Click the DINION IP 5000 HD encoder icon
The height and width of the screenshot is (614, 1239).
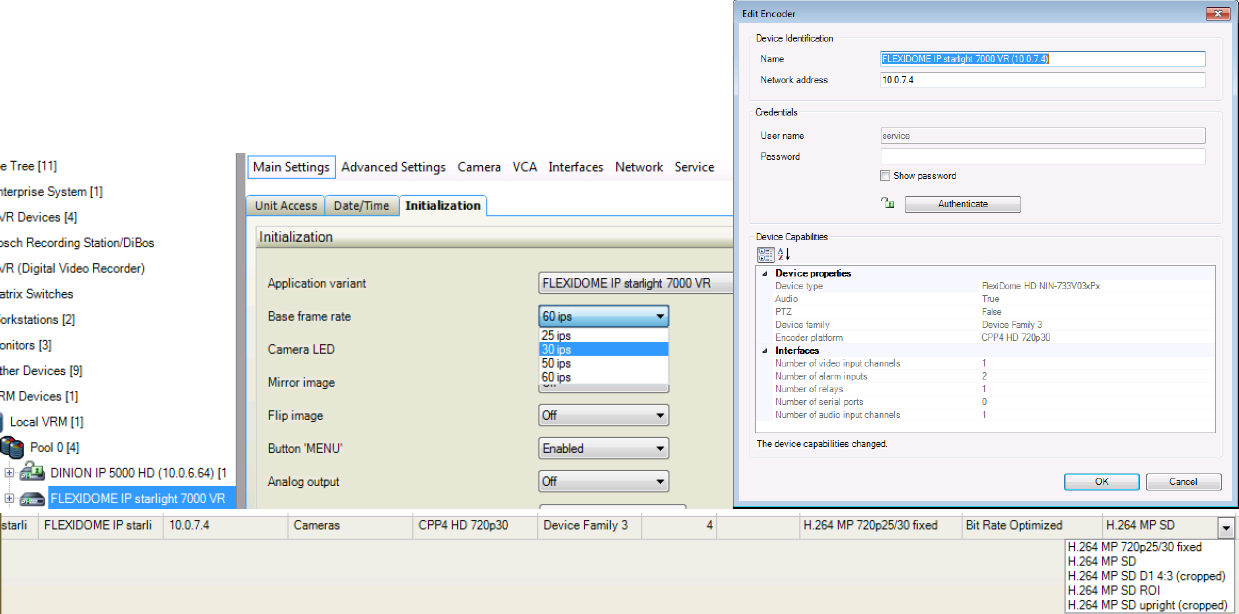[33, 472]
